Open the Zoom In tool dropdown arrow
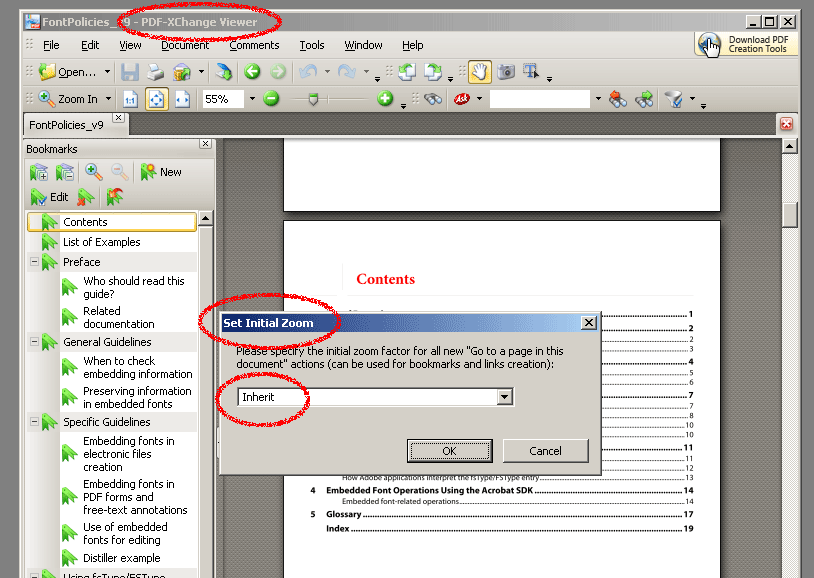The image size is (814, 578). [108, 99]
